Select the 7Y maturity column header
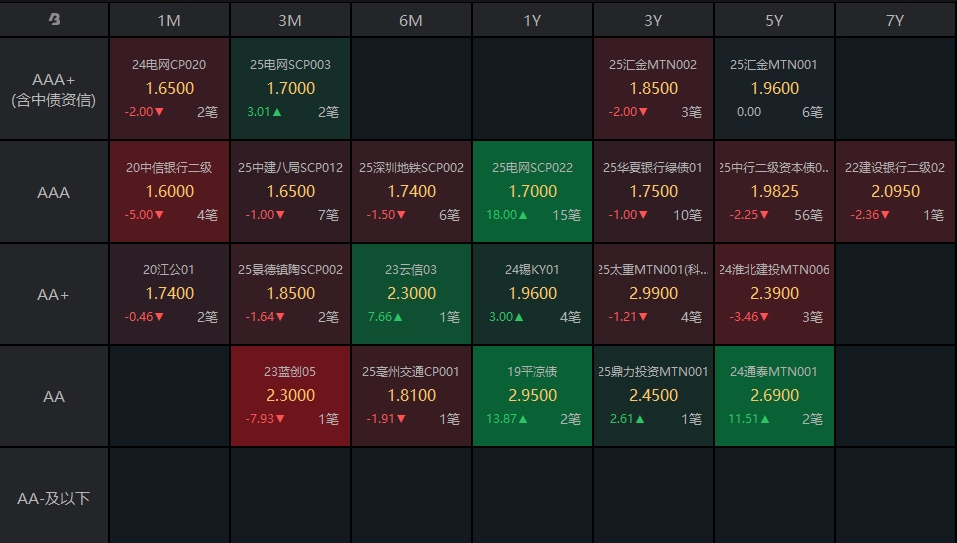 [895, 20]
